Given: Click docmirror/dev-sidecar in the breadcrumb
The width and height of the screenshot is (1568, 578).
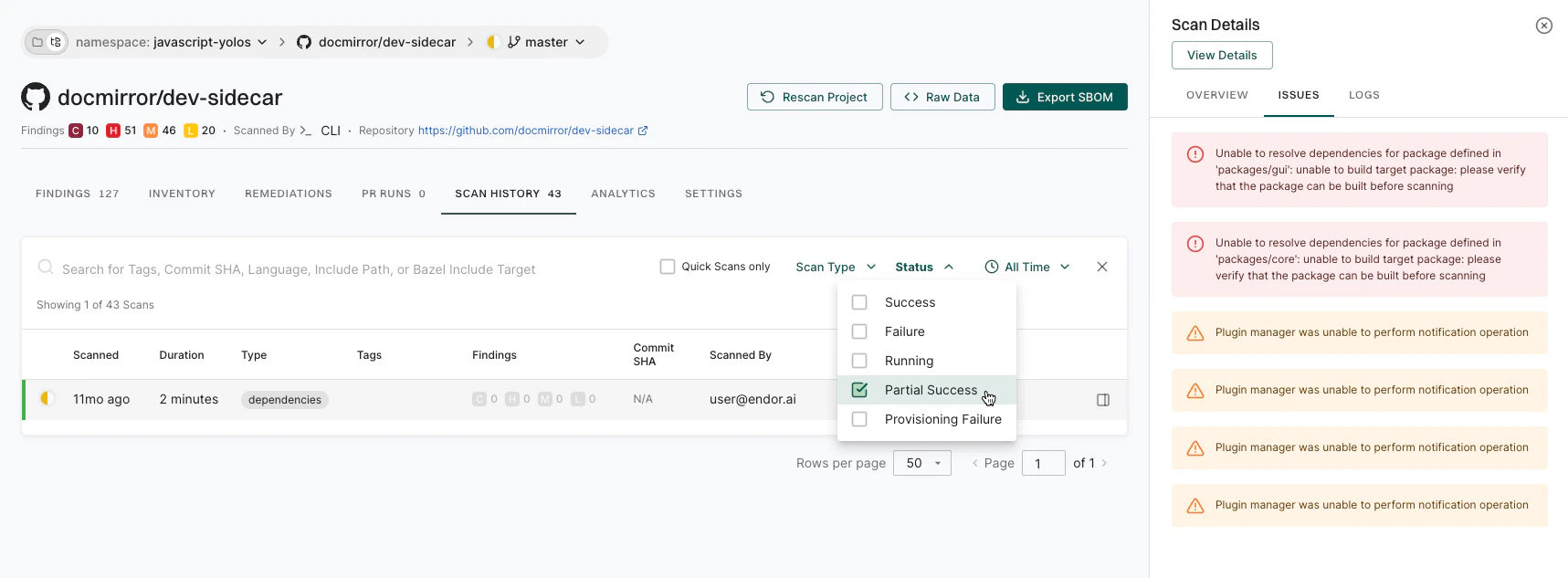Looking at the screenshot, I should 387,42.
